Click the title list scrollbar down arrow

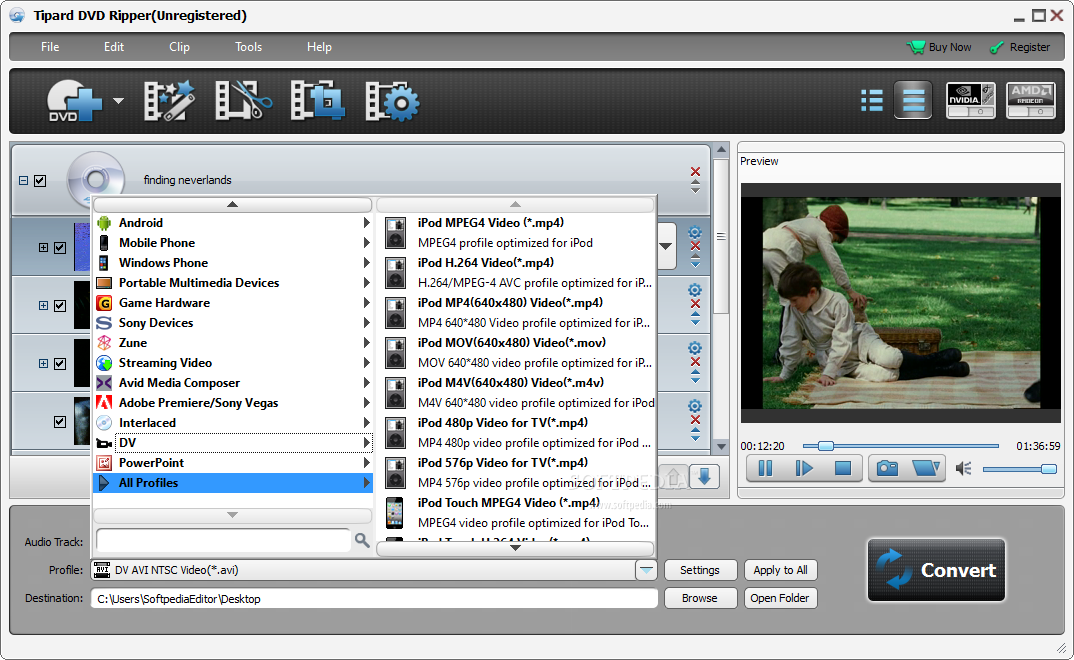pos(721,446)
